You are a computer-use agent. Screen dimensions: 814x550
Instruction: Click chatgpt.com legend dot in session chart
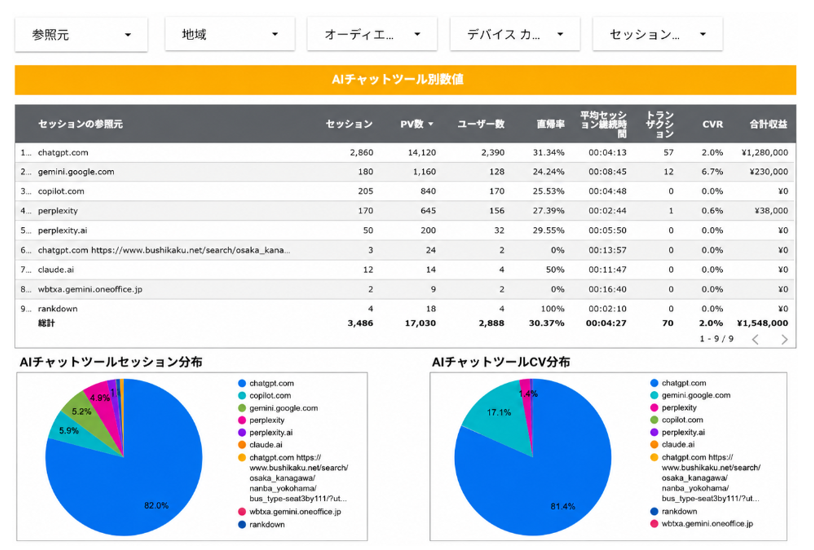pyautogui.click(x=241, y=383)
